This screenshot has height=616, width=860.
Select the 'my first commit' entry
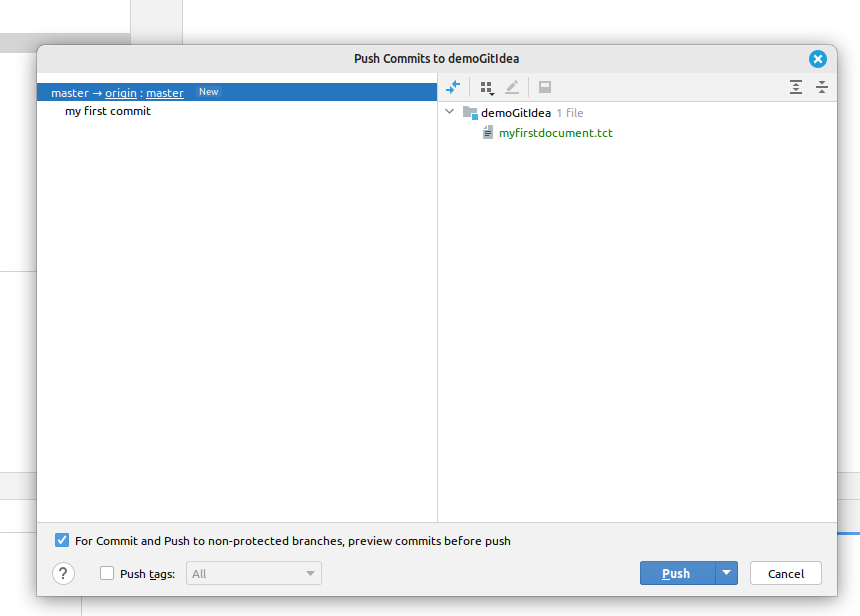click(108, 111)
